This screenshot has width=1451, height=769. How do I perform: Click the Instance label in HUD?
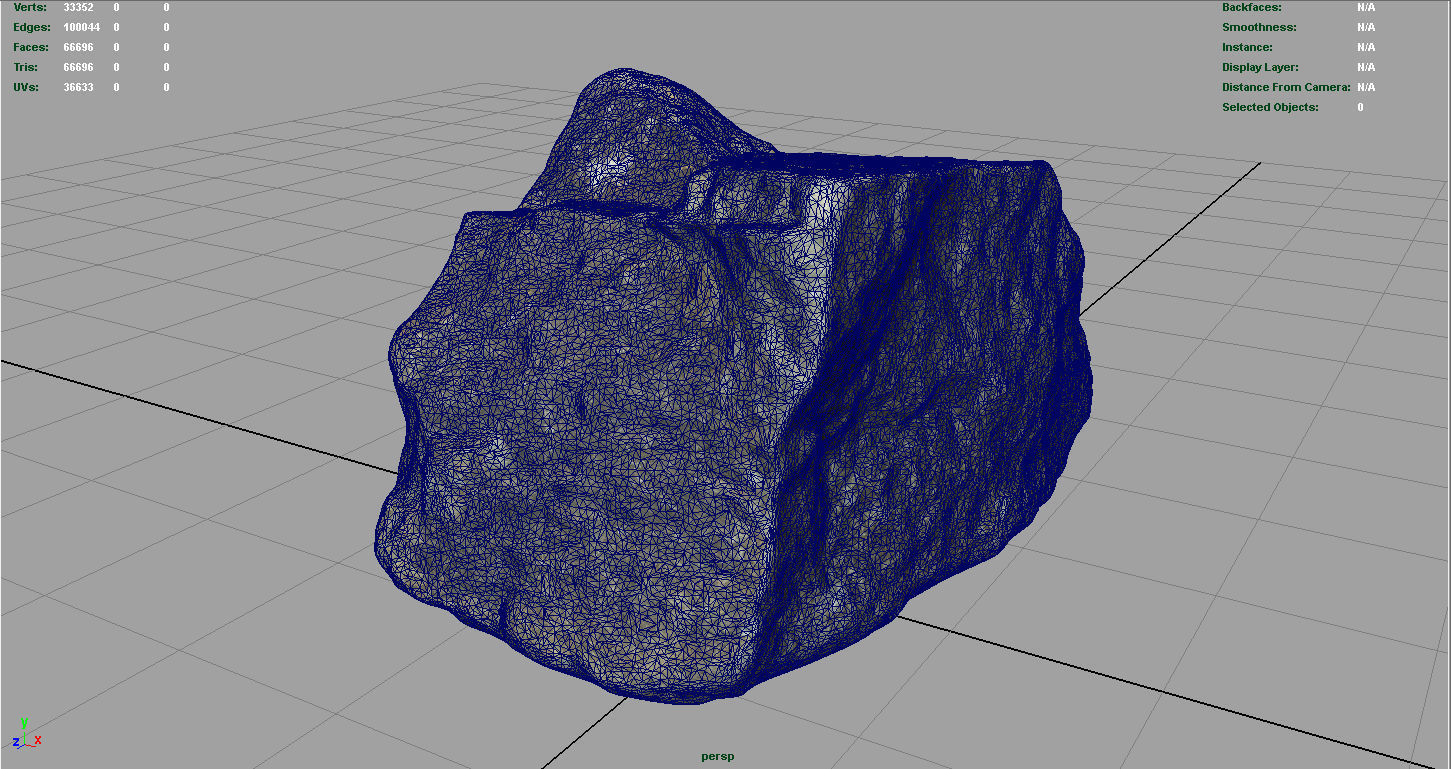tap(1248, 47)
